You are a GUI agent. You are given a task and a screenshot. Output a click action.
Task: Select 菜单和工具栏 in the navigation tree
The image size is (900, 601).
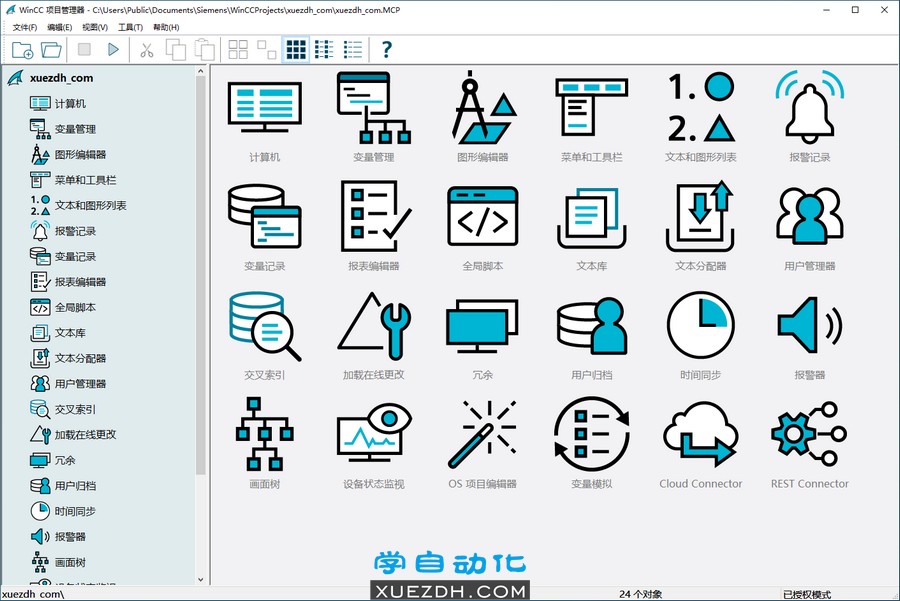[86, 180]
